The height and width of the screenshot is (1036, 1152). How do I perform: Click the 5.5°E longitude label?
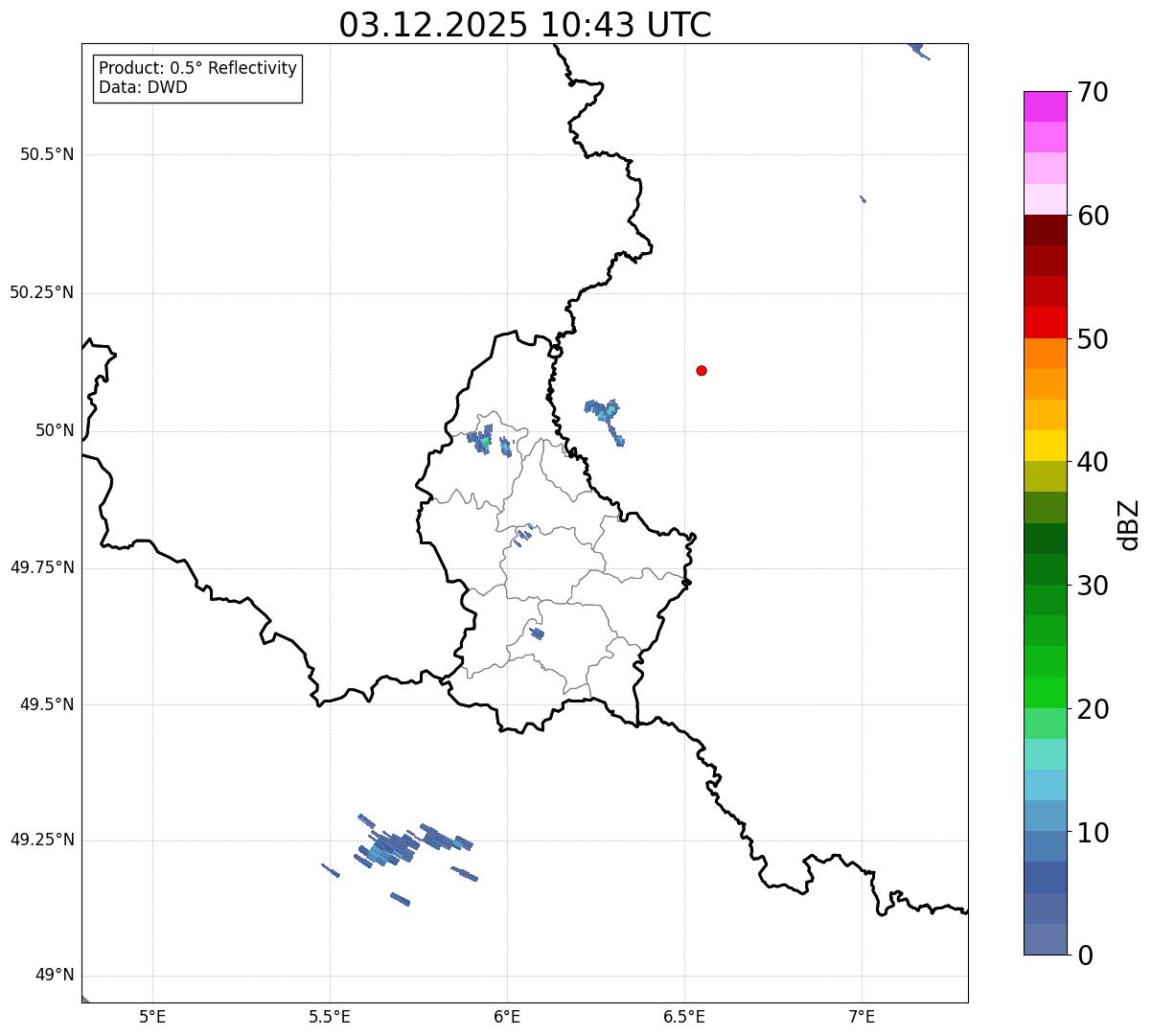pos(330,1016)
